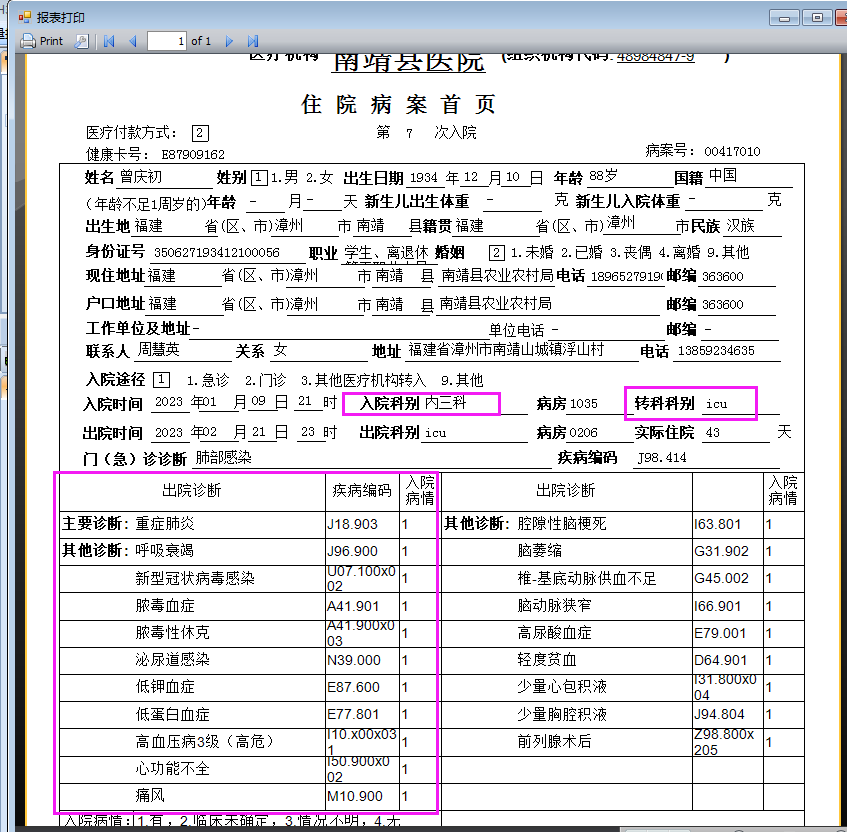Go to the next page arrow

(x=229, y=41)
